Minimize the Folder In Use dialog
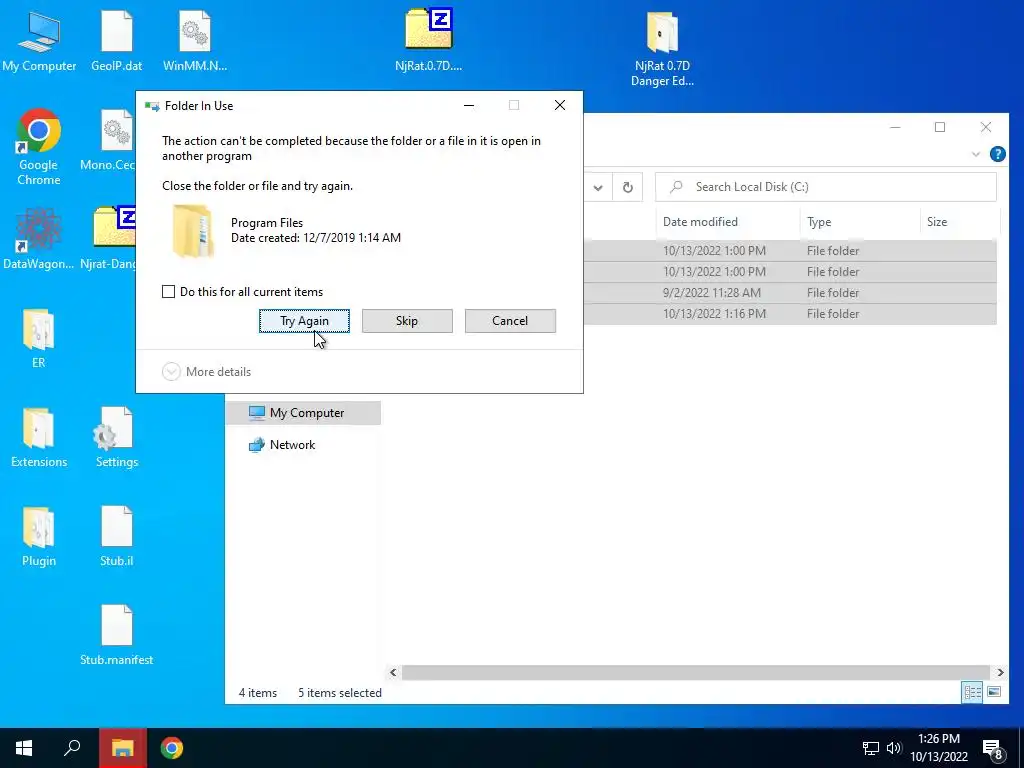The image size is (1024, 768). coord(469,105)
